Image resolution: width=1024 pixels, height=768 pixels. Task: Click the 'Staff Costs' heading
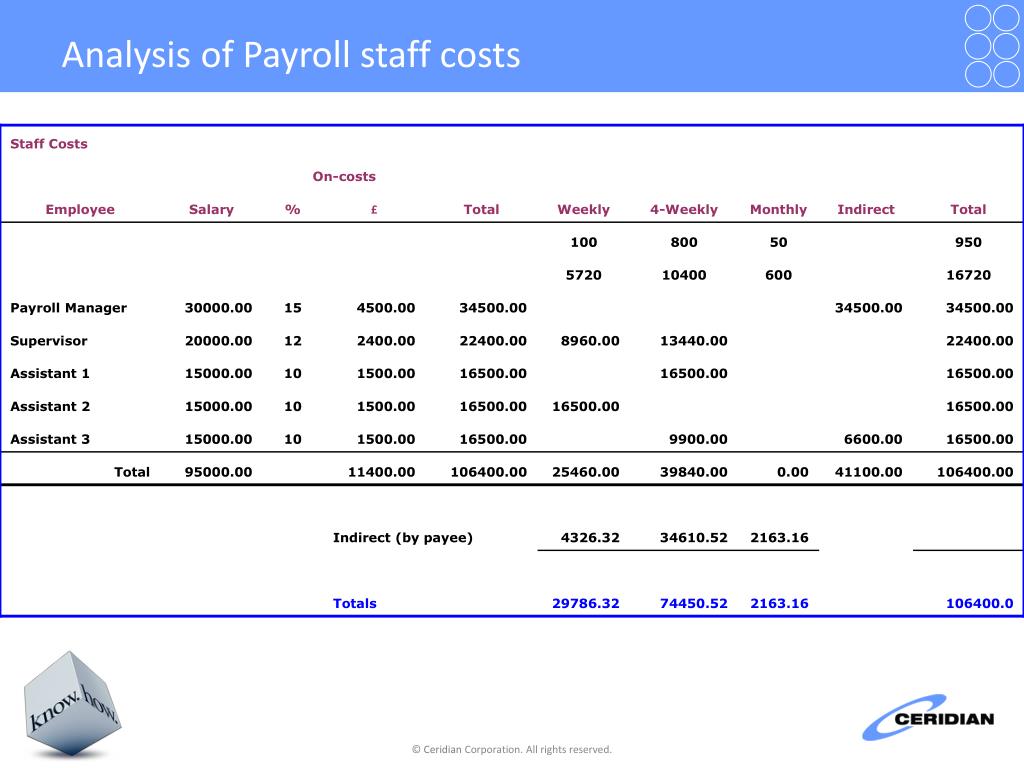[49, 144]
